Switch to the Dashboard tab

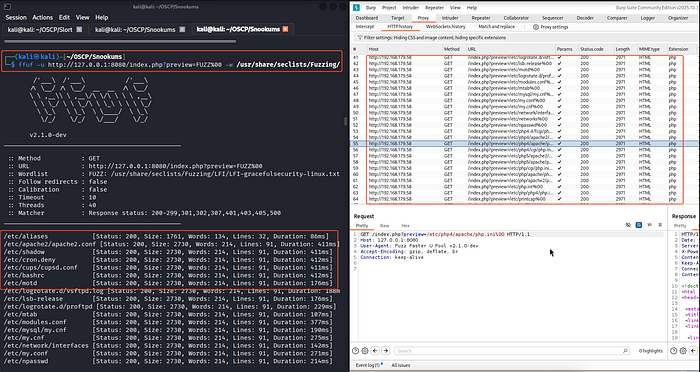(367, 18)
